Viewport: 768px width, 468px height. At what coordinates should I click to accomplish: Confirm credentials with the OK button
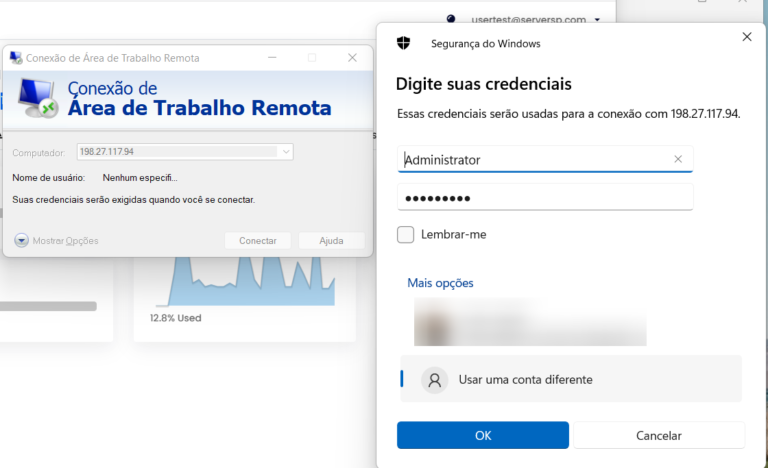click(x=483, y=435)
